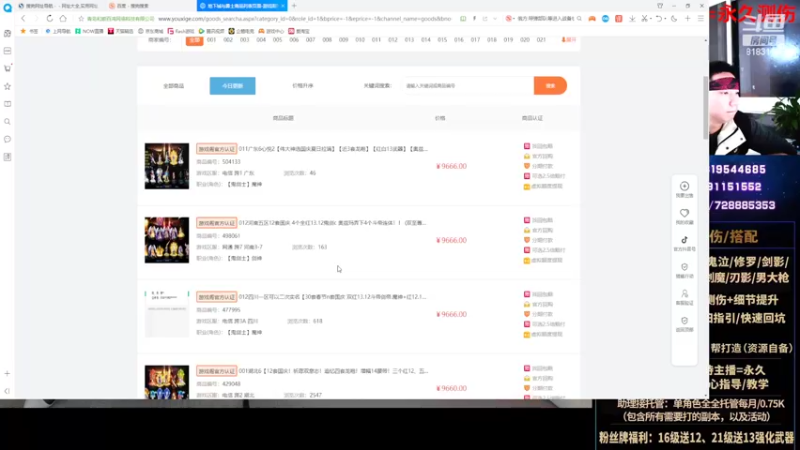Click the upper shield icon in floating panel
The height and width of the screenshot is (450, 800).
coord(684,267)
